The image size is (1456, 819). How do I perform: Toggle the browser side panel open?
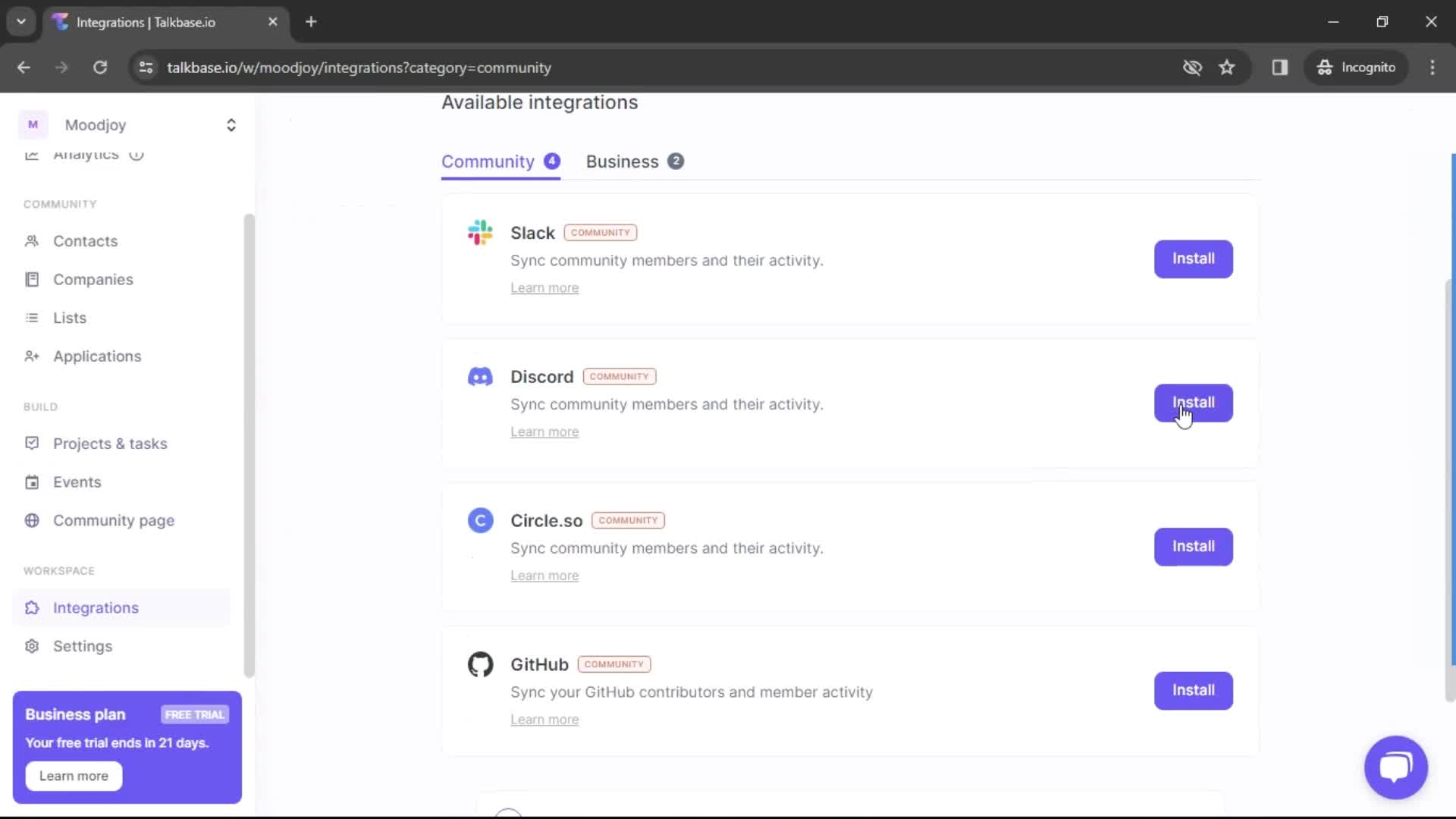[x=1280, y=67]
